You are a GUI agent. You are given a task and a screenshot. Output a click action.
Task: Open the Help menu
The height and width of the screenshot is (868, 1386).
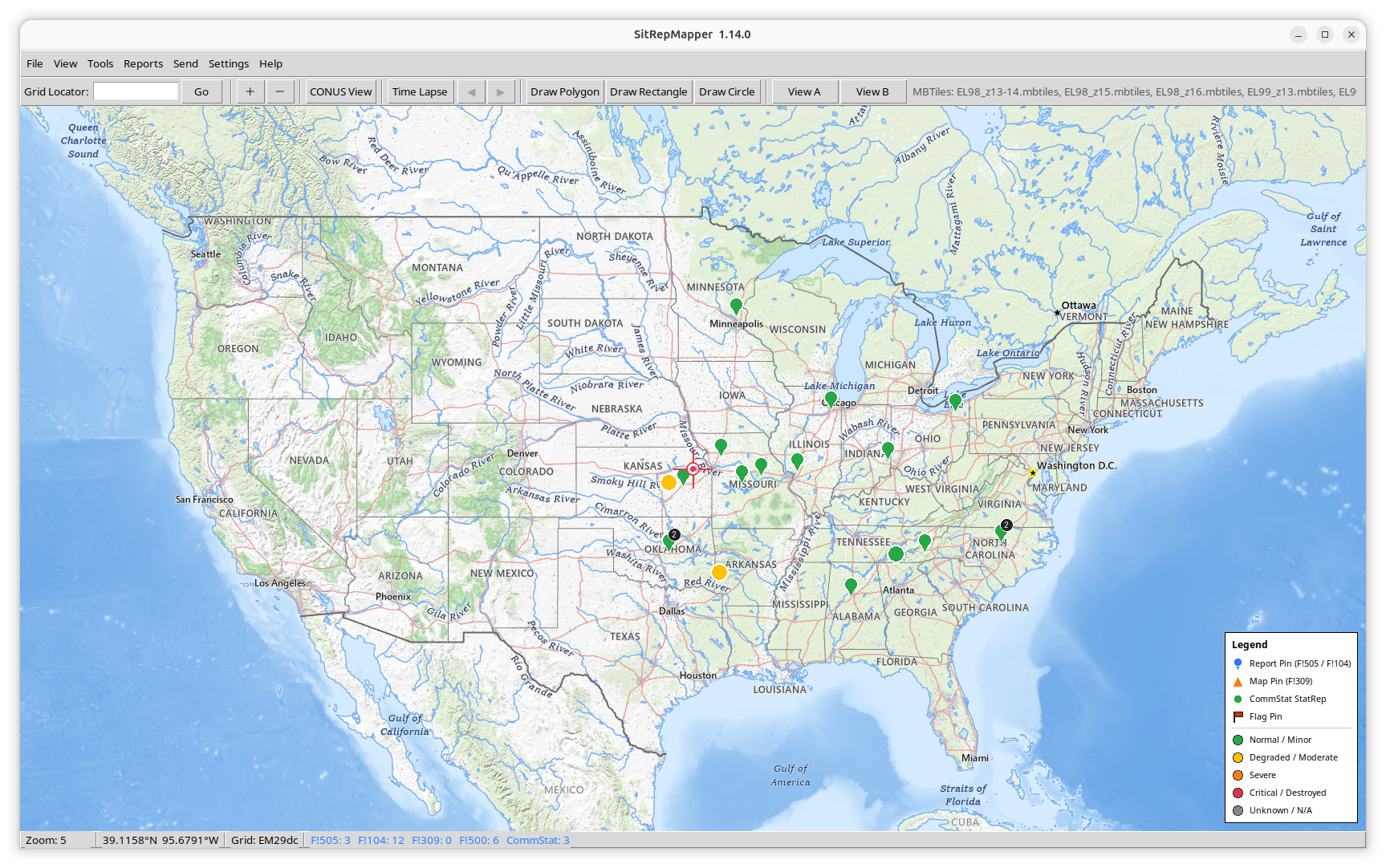pos(270,63)
